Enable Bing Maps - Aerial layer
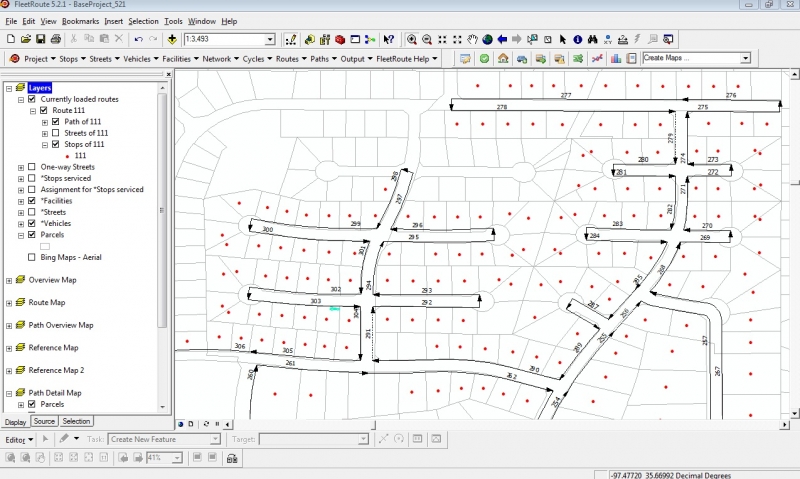800x479 pixels. 32,257
